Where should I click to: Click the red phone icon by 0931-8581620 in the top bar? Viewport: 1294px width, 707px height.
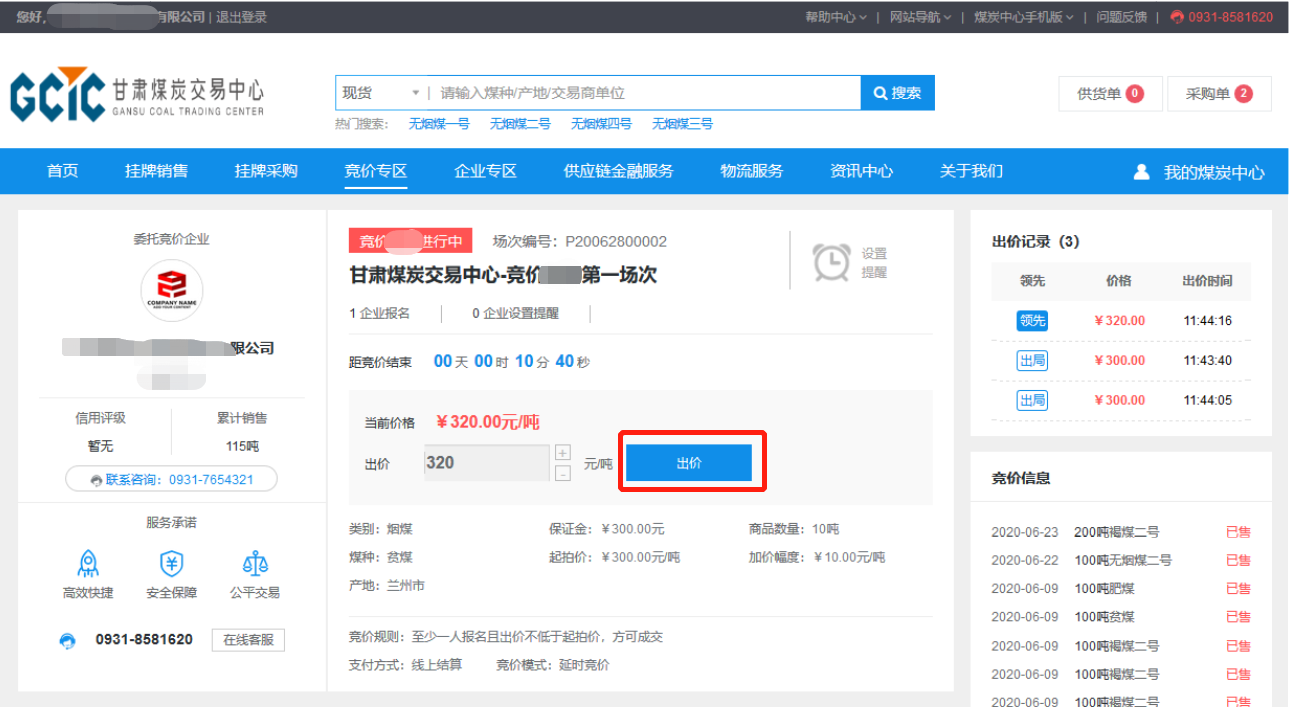point(1177,17)
